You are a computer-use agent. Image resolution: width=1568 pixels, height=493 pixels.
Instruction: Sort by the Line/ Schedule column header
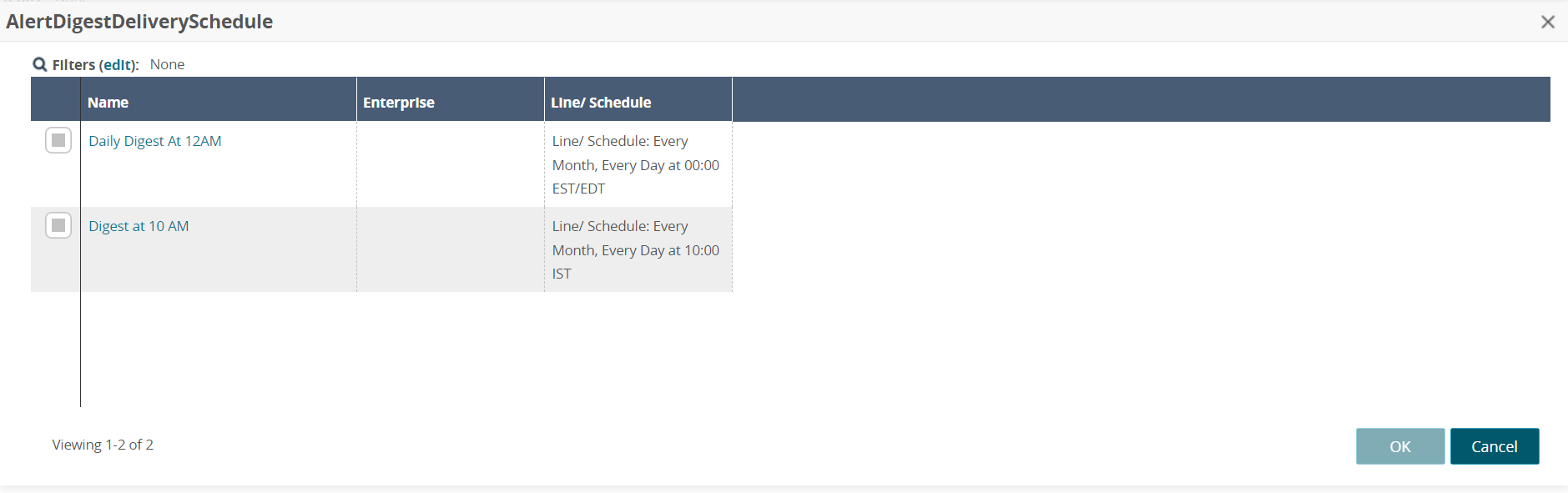[x=600, y=103]
